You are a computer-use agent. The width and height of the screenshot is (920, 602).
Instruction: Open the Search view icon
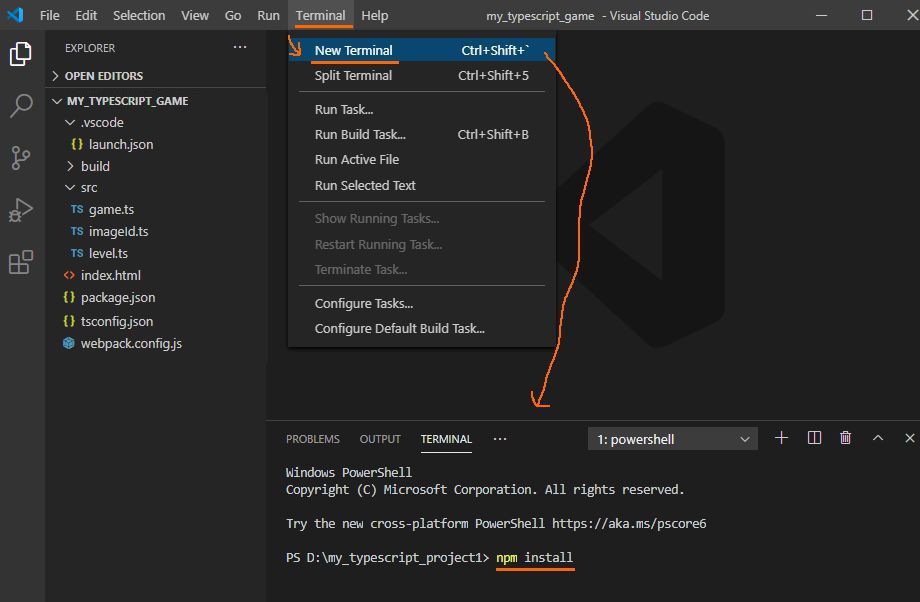(21, 106)
